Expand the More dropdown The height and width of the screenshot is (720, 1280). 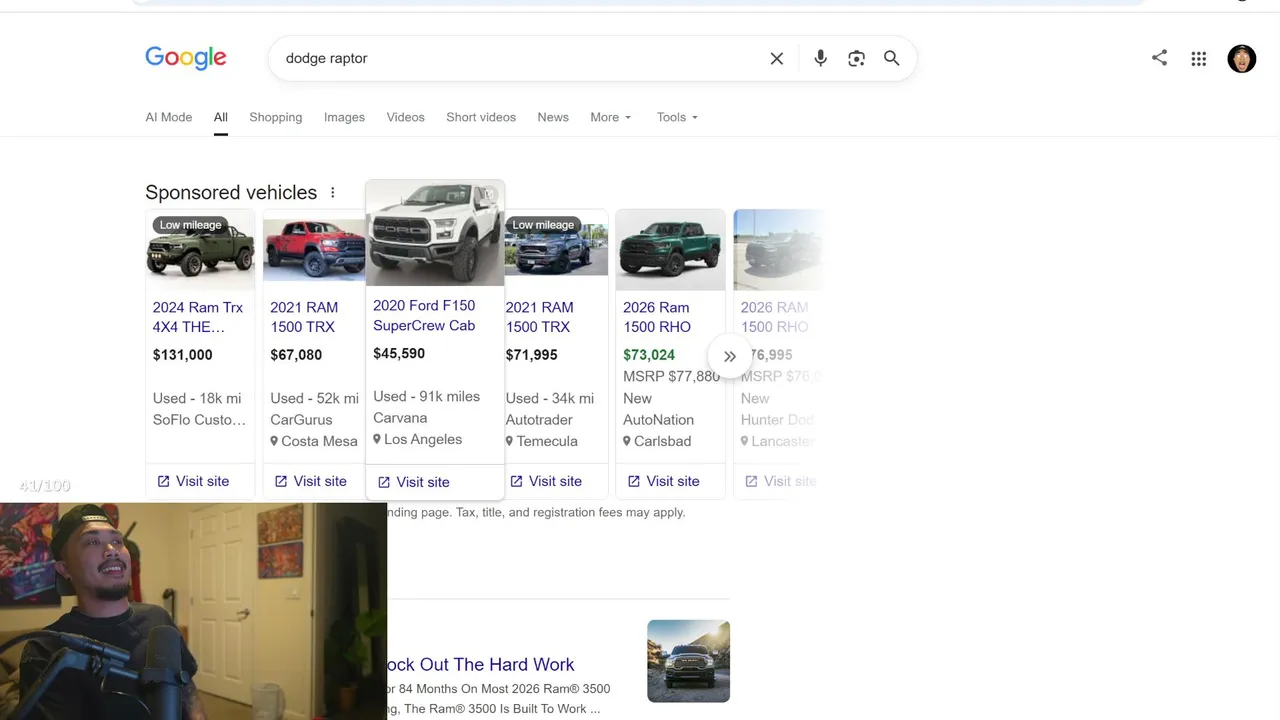611,117
